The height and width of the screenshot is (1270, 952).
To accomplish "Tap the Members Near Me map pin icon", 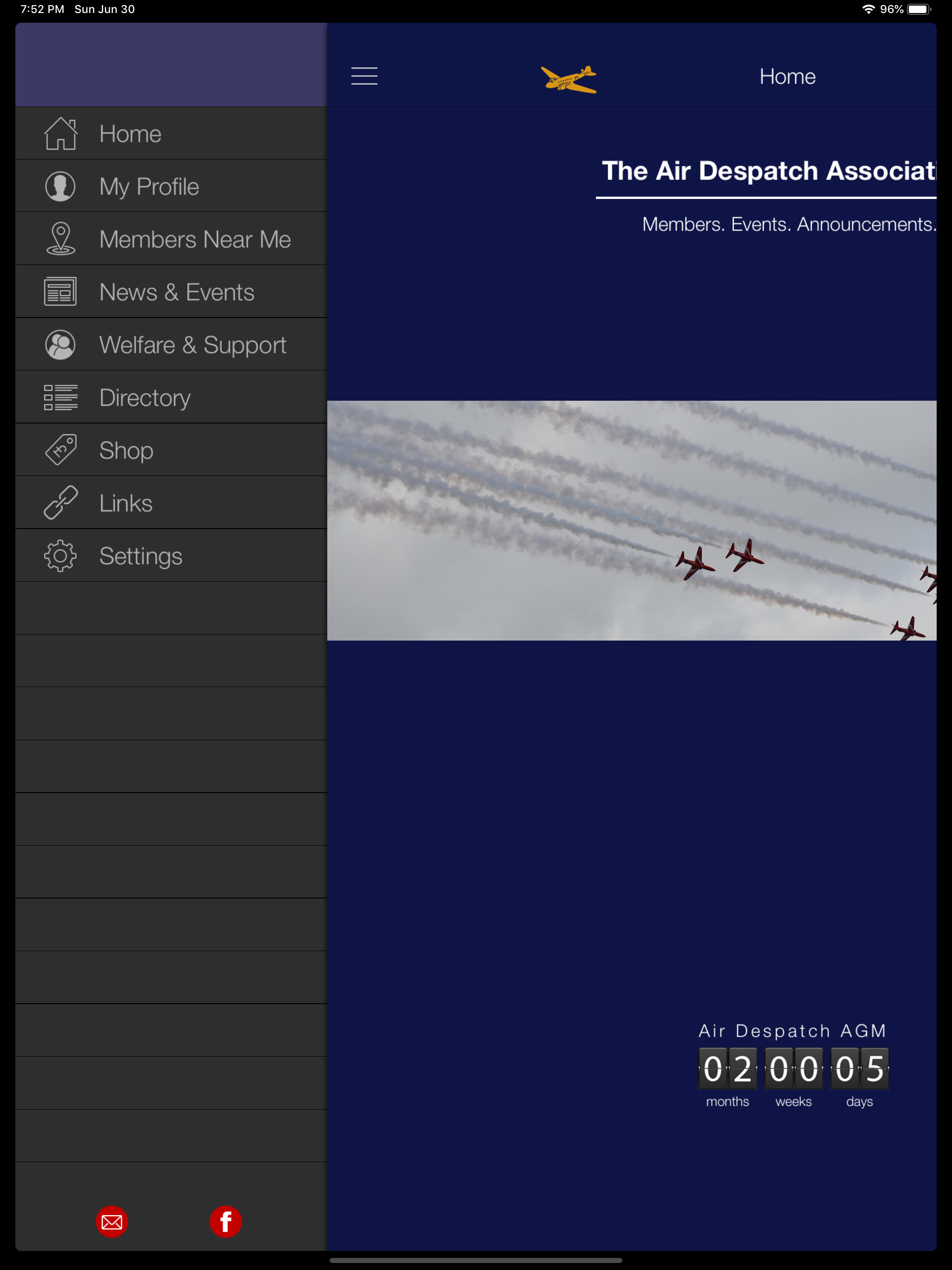I will pos(60,239).
